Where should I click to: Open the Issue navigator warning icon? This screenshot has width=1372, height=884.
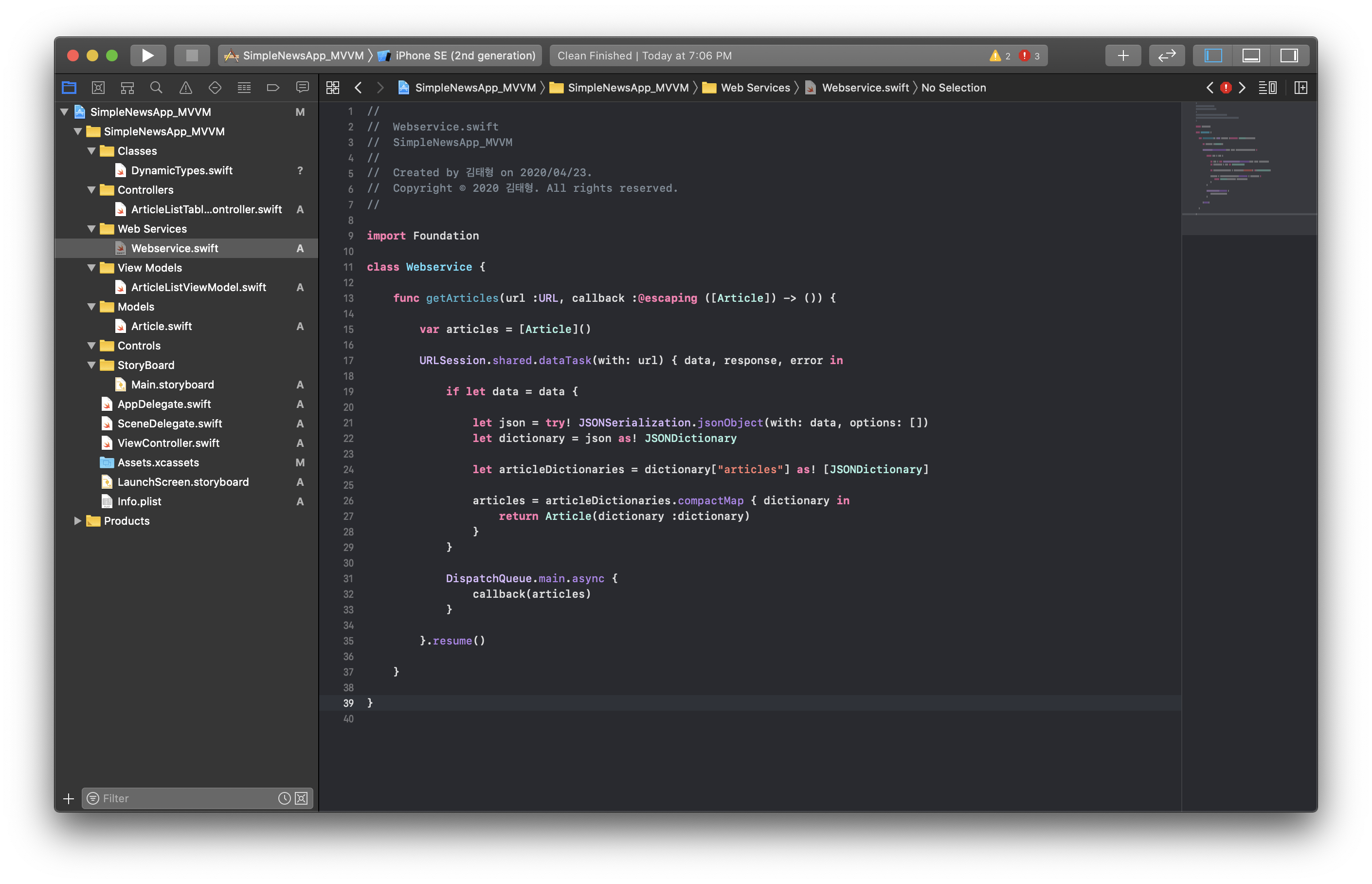tap(185, 88)
